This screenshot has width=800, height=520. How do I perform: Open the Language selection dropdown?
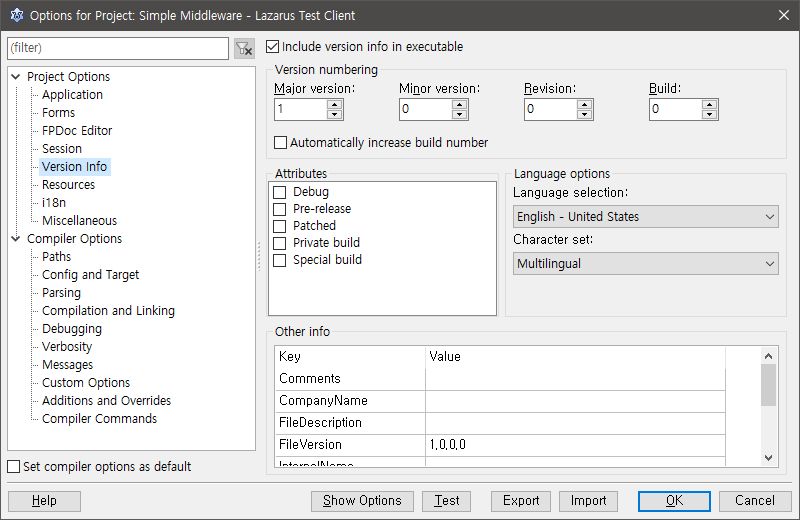(645, 217)
